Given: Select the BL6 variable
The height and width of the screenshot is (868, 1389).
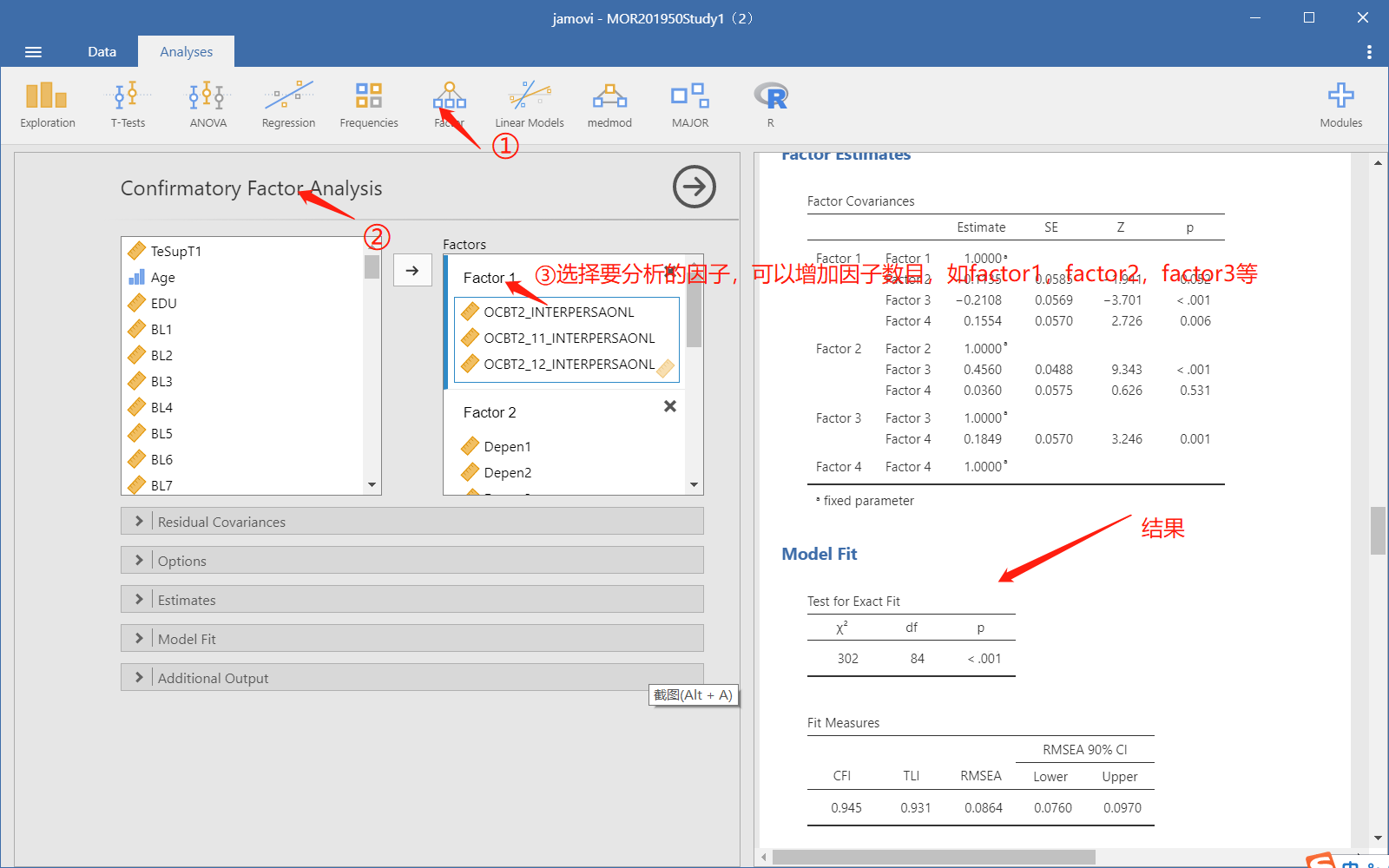Looking at the screenshot, I should [243, 459].
